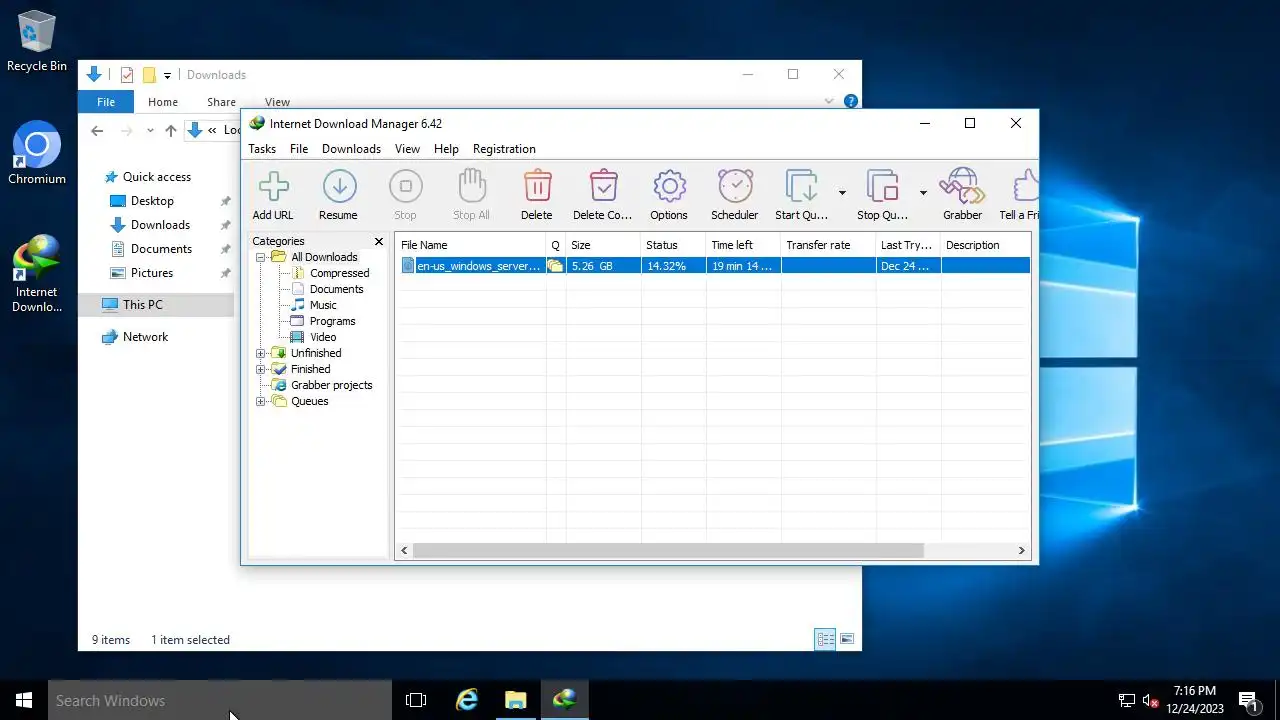Select the Compressed category
Image resolution: width=1280 pixels, height=720 pixels.
tap(339, 273)
